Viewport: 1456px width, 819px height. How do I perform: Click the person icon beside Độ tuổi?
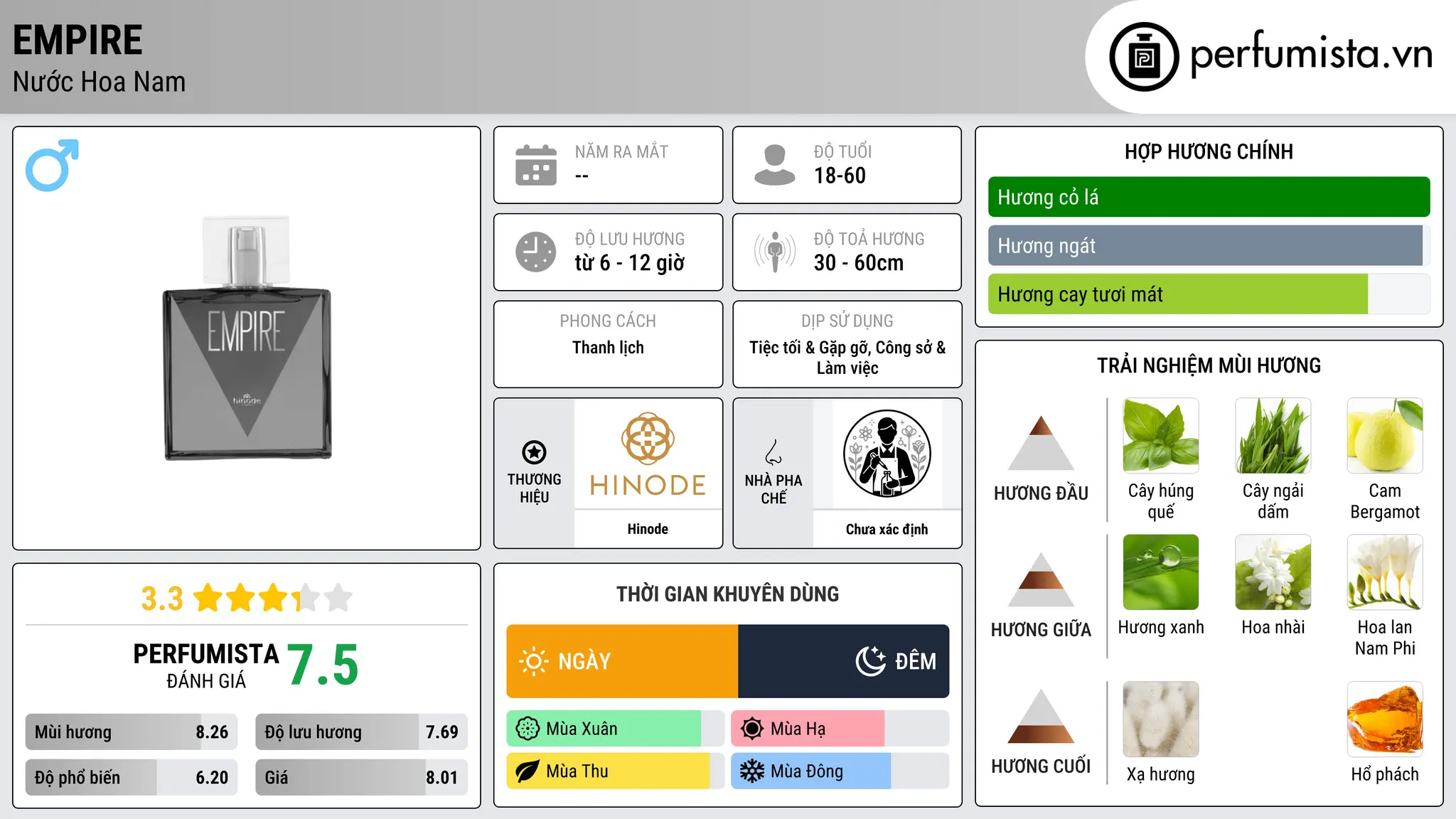coord(774,165)
